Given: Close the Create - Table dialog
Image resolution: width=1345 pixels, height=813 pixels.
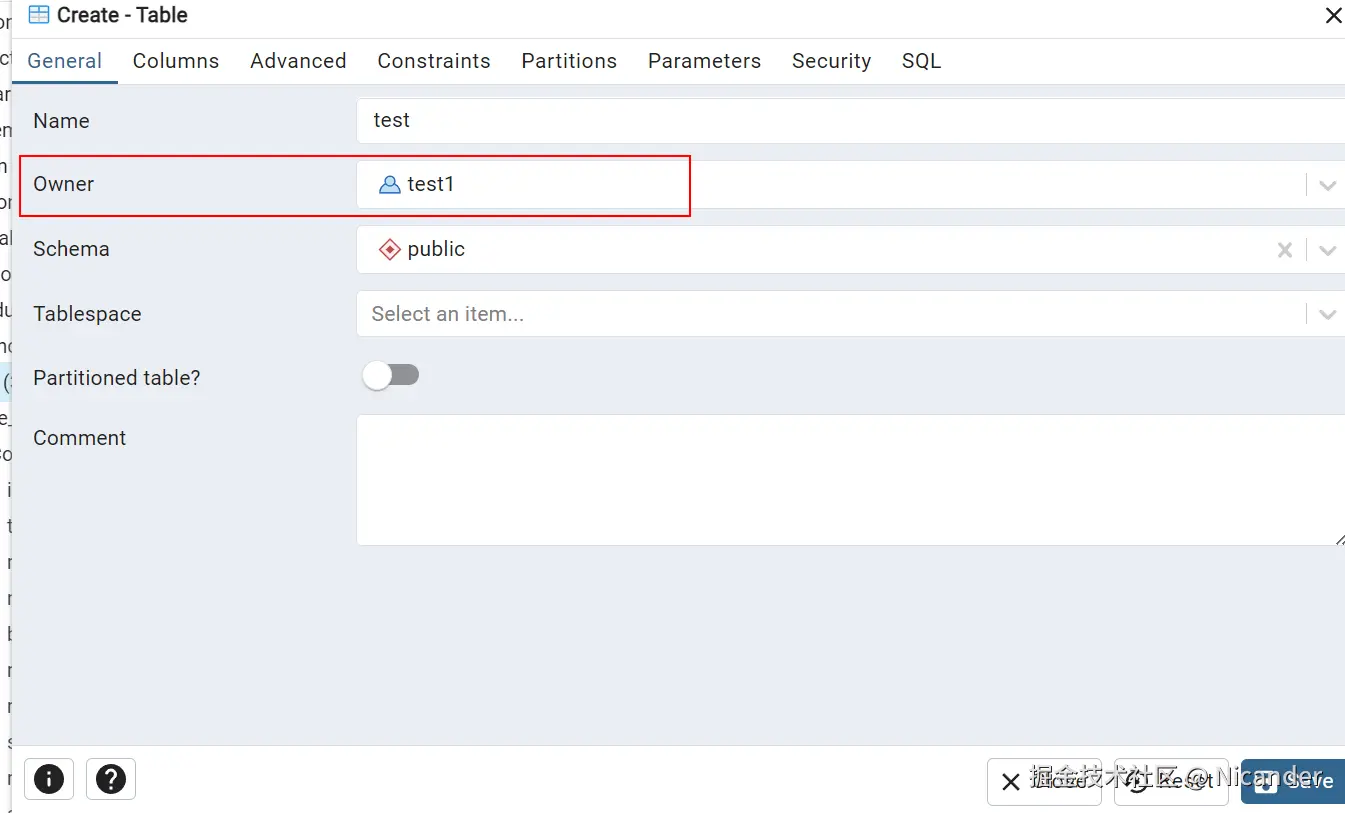Looking at the screenshot, I should pyautogui.click(x=1333, y=16).
